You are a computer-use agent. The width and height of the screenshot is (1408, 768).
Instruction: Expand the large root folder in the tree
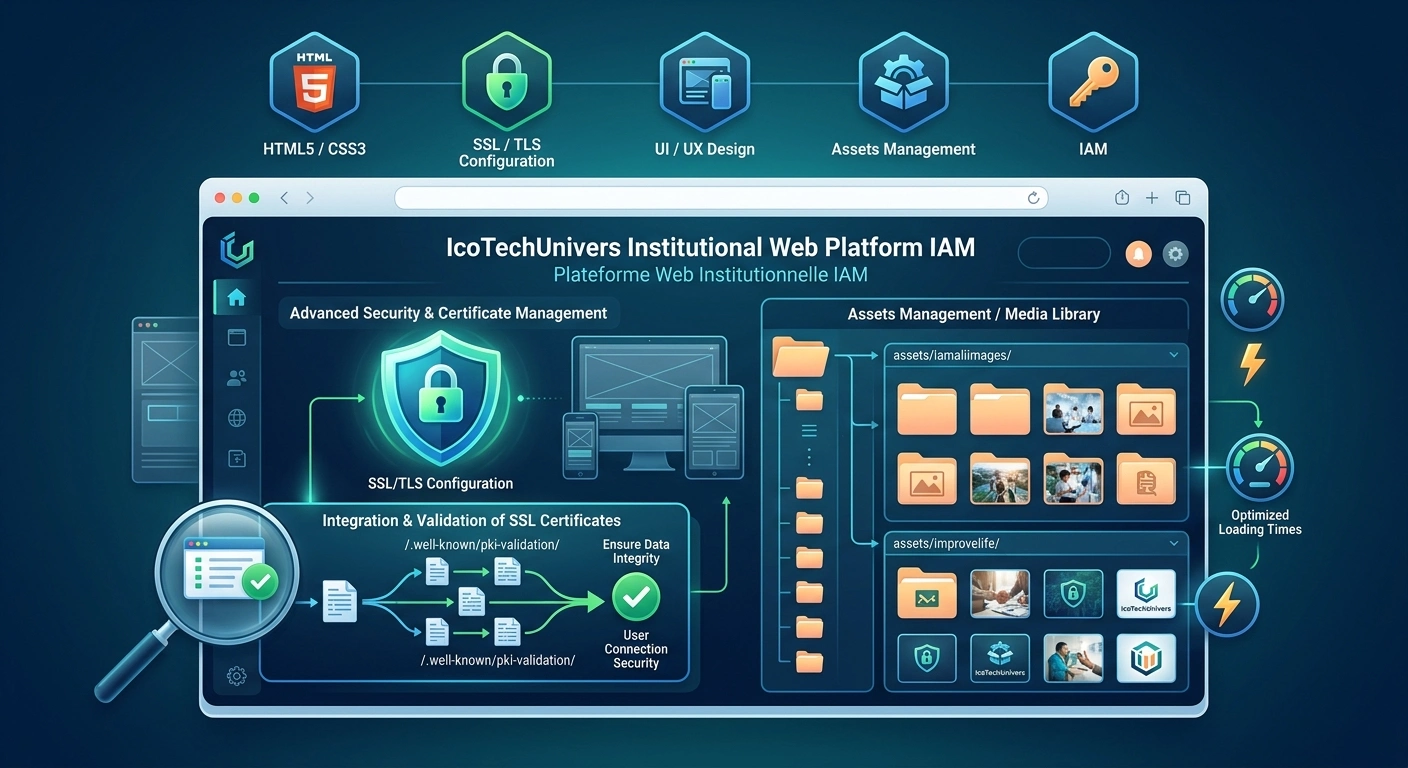click(801, 356)
